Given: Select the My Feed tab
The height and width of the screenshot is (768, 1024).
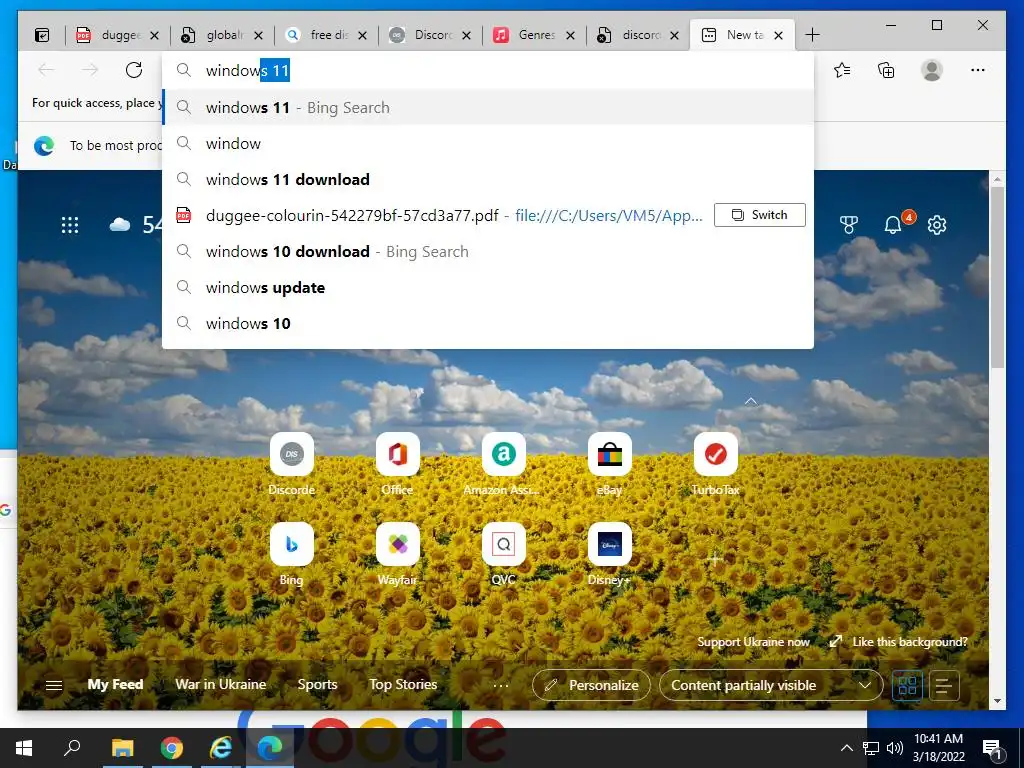Looking at the screenshot, I should 115,684.
